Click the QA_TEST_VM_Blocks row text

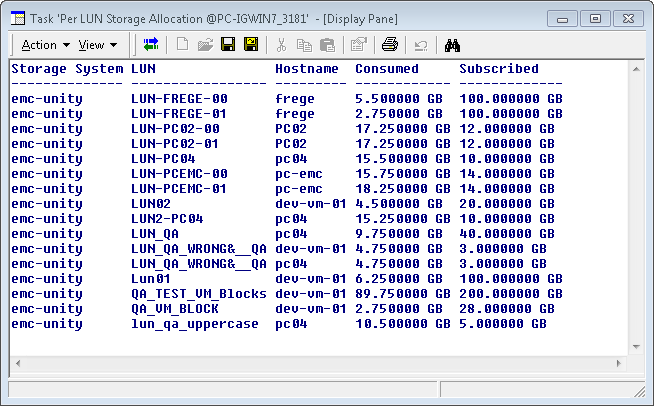pyautogui.click(x=198, y=294)
